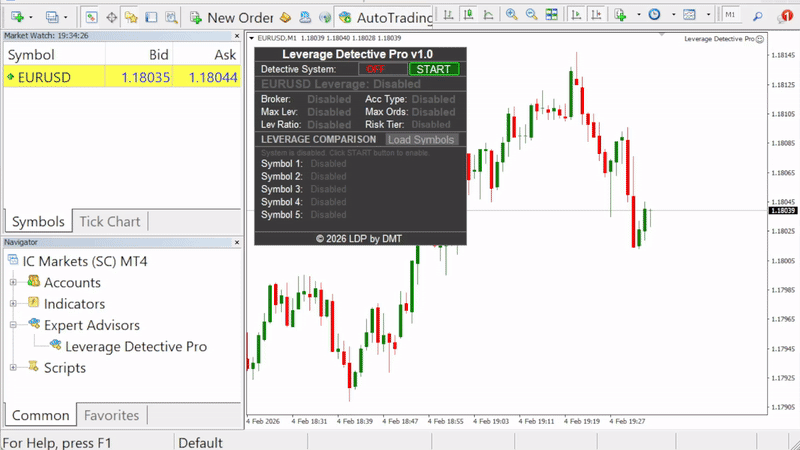800x450 pixels.
Task: Click the EURUSD bid price 1.18035
Action: click(x=145, y=78)
